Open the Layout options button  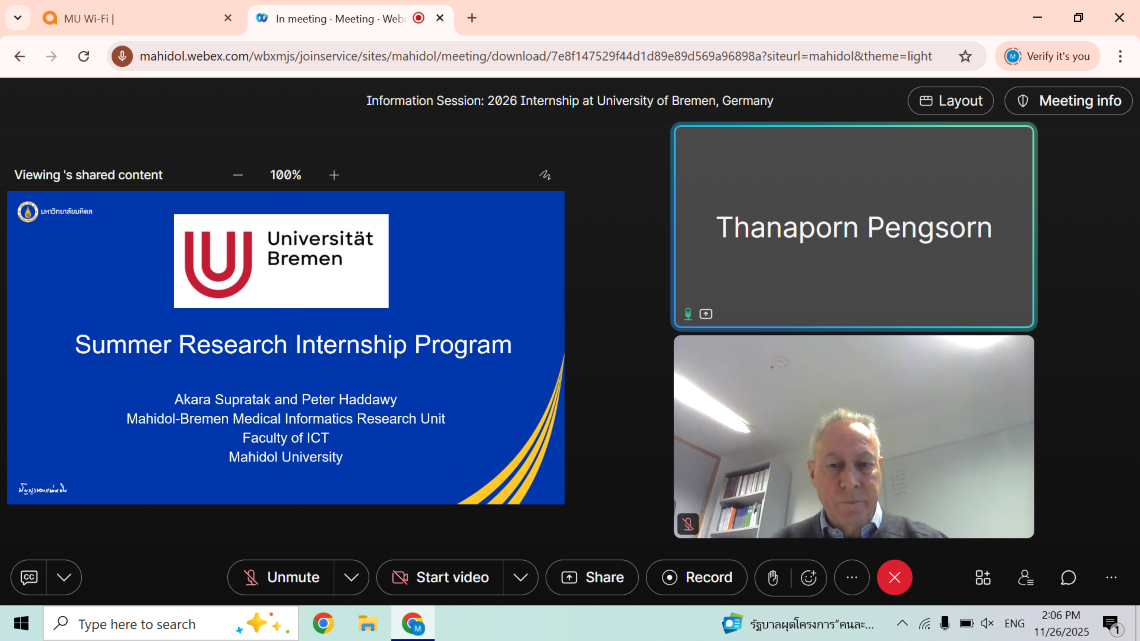950,101
